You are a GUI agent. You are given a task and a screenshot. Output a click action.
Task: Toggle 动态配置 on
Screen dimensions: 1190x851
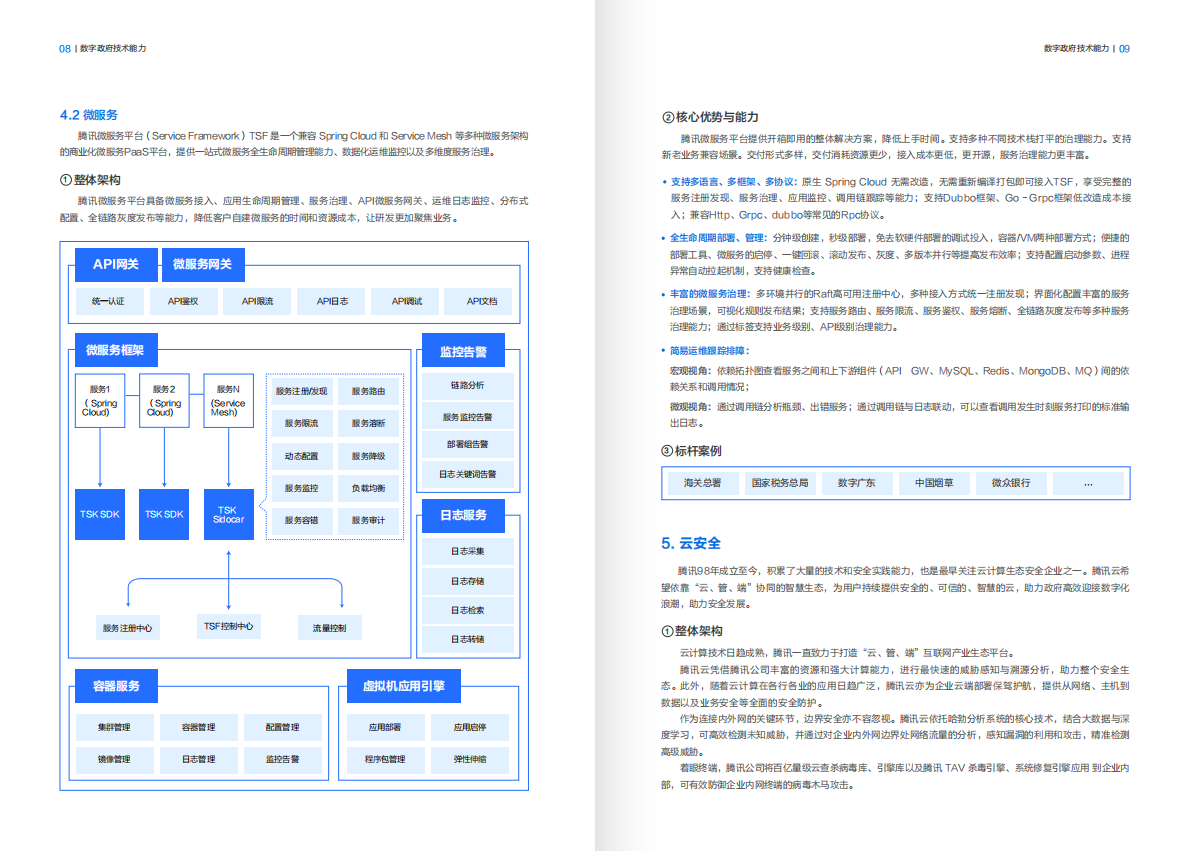click(301, 456)
